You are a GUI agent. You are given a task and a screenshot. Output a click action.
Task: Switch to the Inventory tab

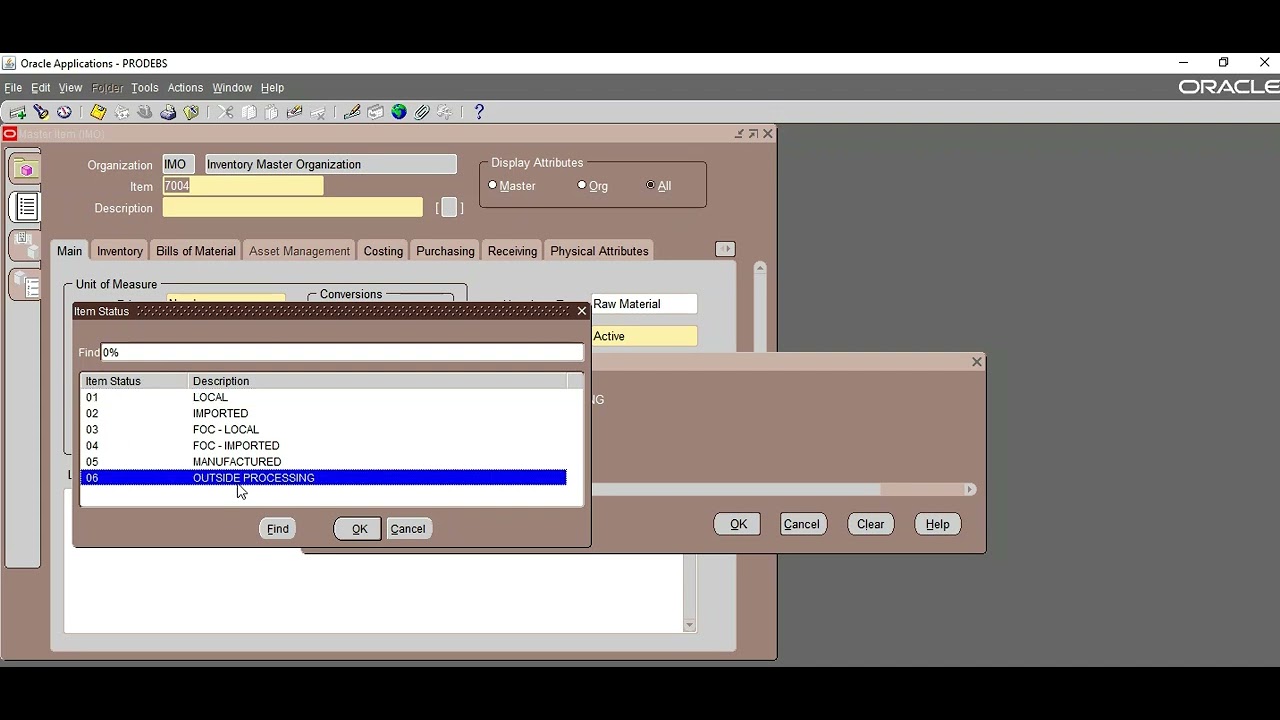119,251
